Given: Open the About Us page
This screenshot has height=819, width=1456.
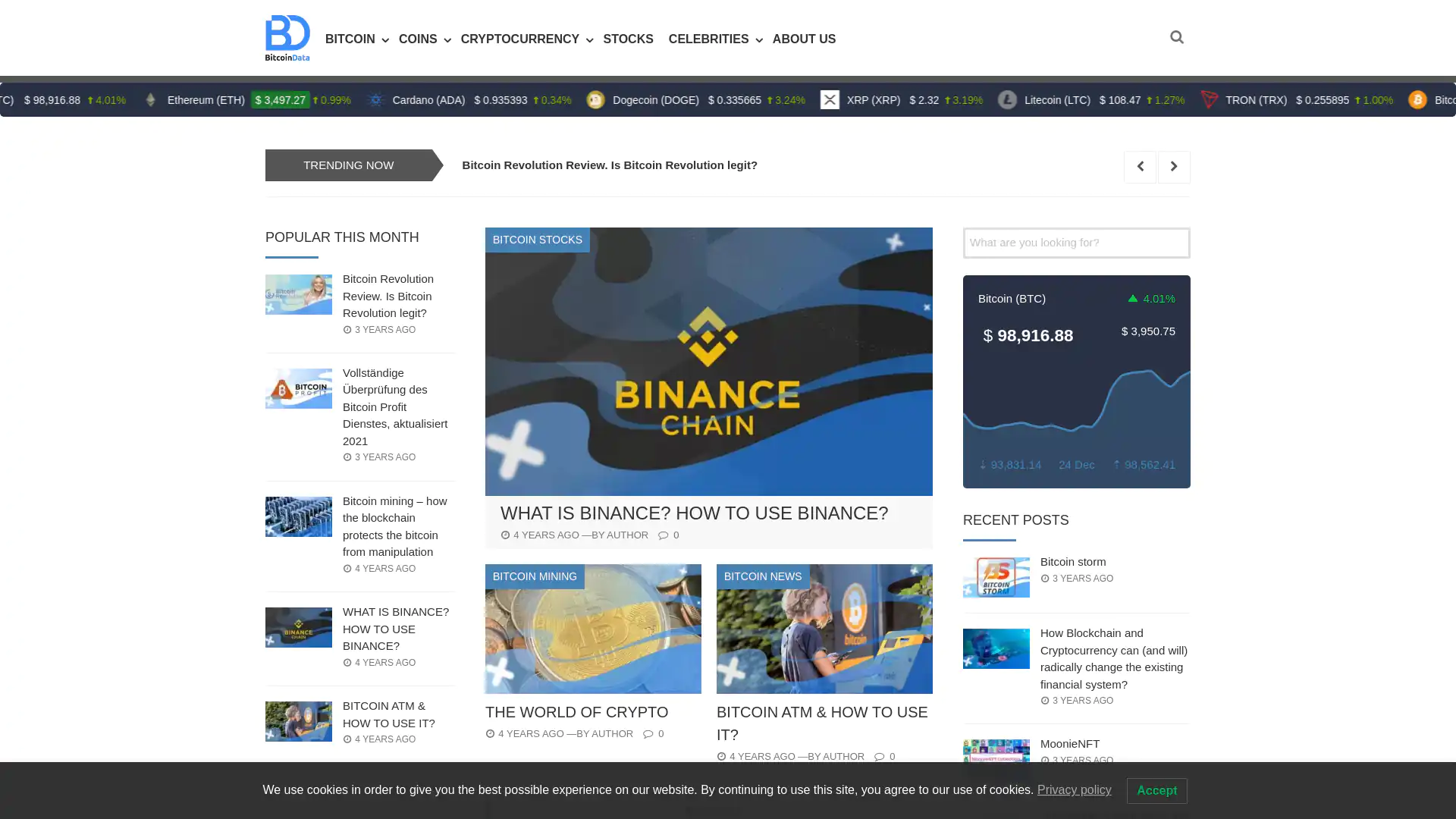Looking at the screenshot, I should coord(804,39).
